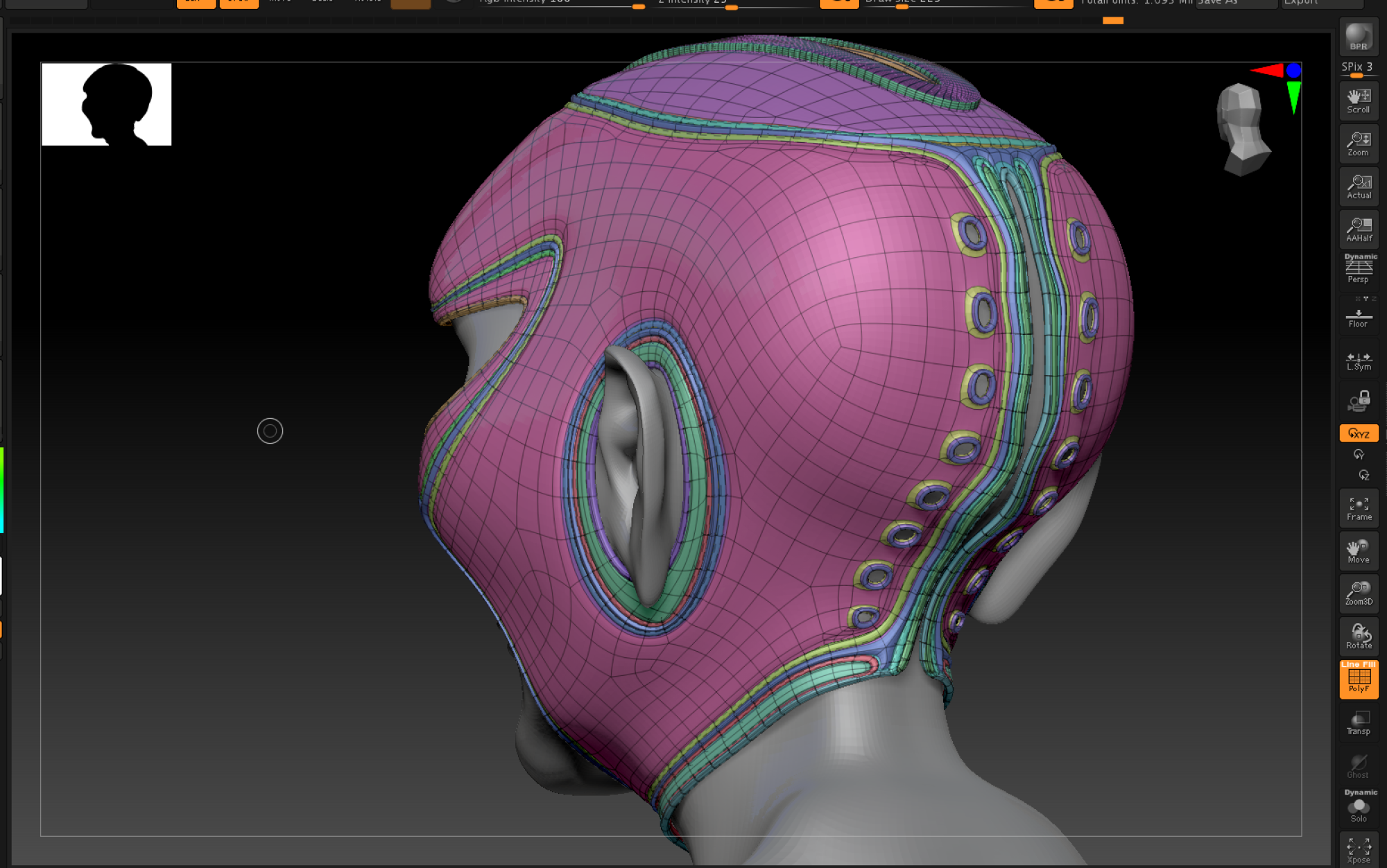Screen dimensions: 1387x868
Task: Switch rotation to Z axis
Action: 1363,476
